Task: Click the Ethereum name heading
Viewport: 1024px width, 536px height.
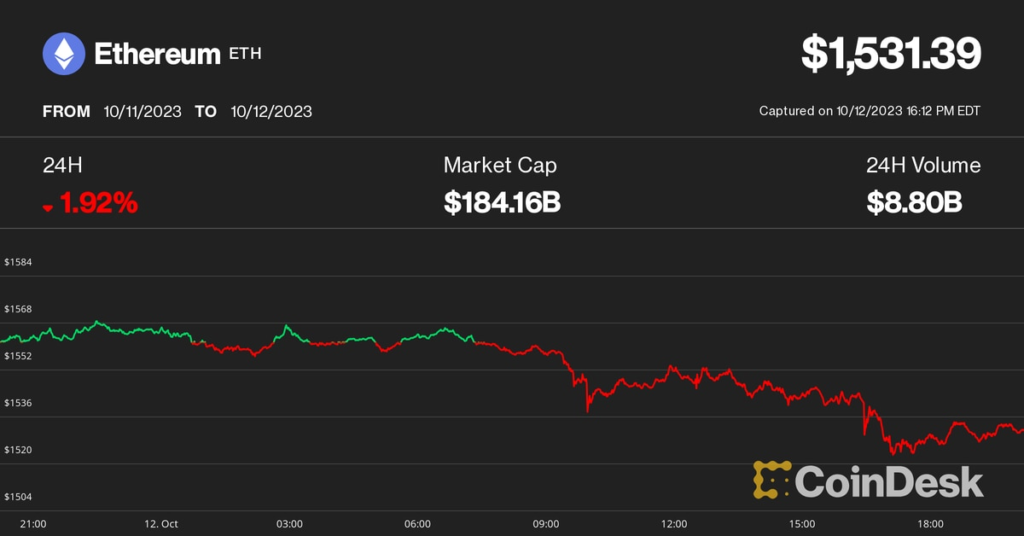Action: (156, 54)
